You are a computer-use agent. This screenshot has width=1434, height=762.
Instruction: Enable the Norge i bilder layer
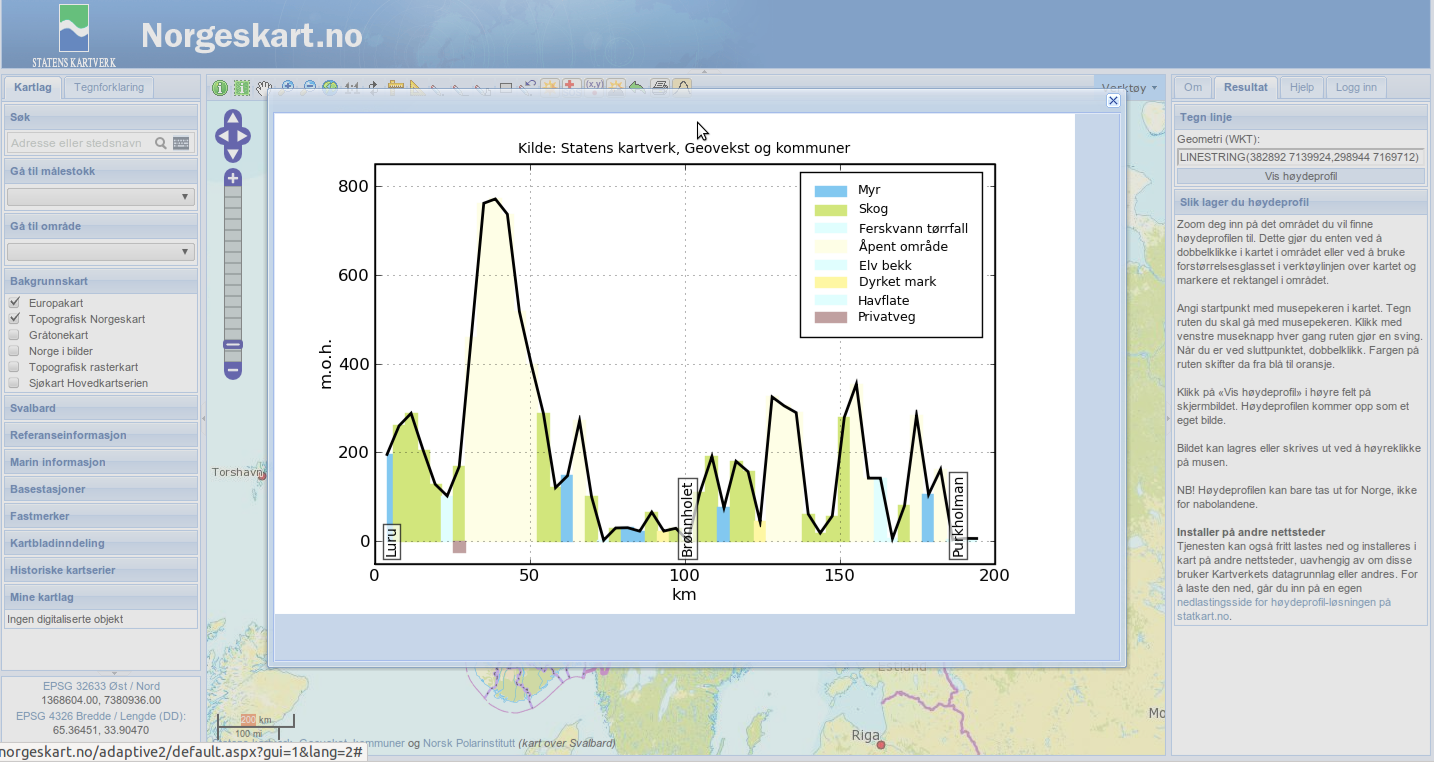pos(14,350)
